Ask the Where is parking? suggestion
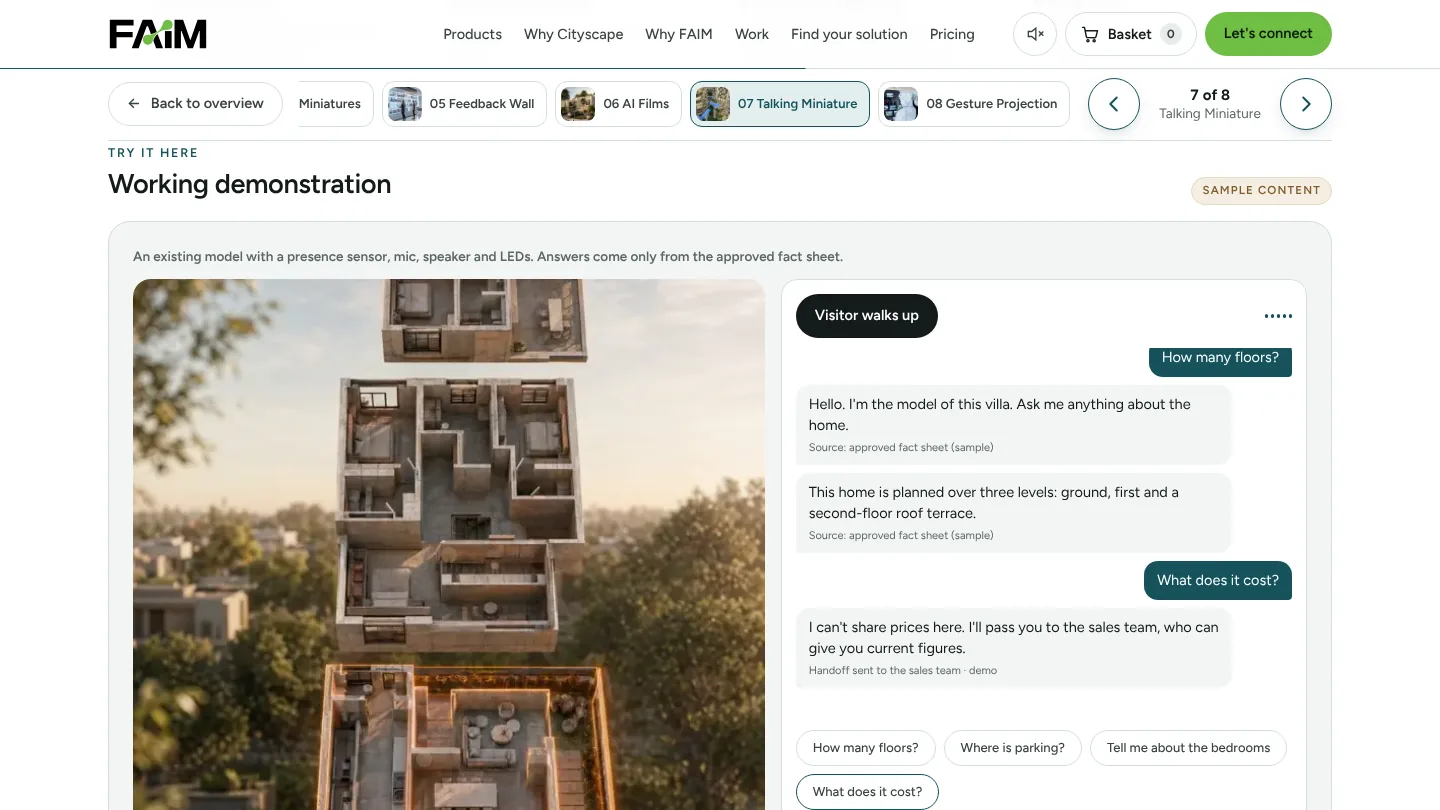 click(1012, 748)
